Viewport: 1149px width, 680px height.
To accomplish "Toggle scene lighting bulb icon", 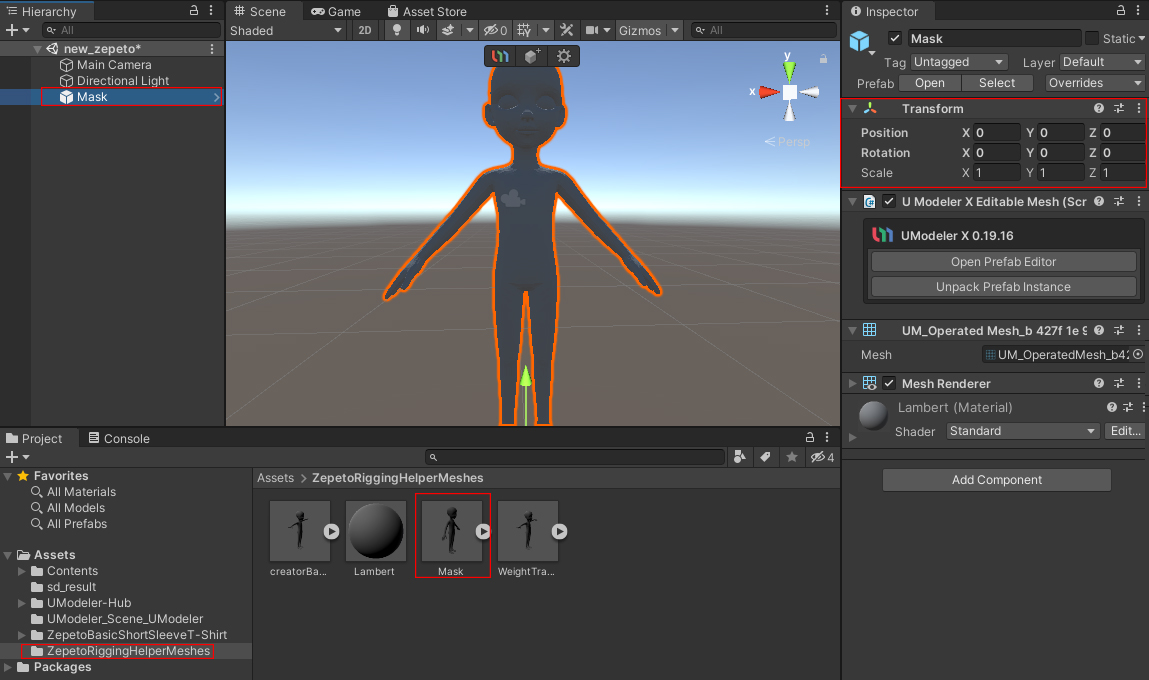I will (x=396, y=30).
